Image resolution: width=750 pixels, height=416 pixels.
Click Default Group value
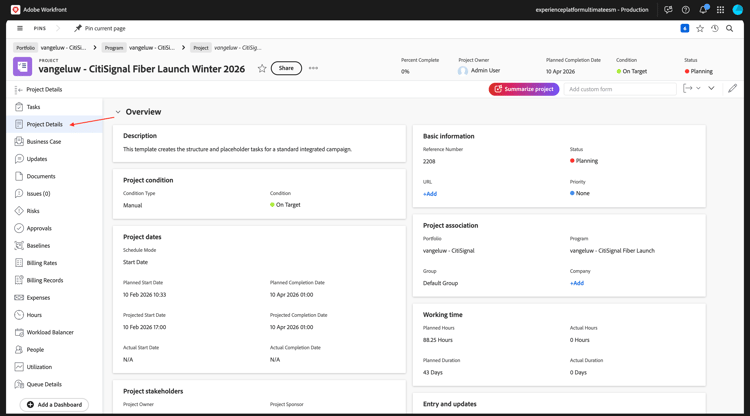pos(440,283)
